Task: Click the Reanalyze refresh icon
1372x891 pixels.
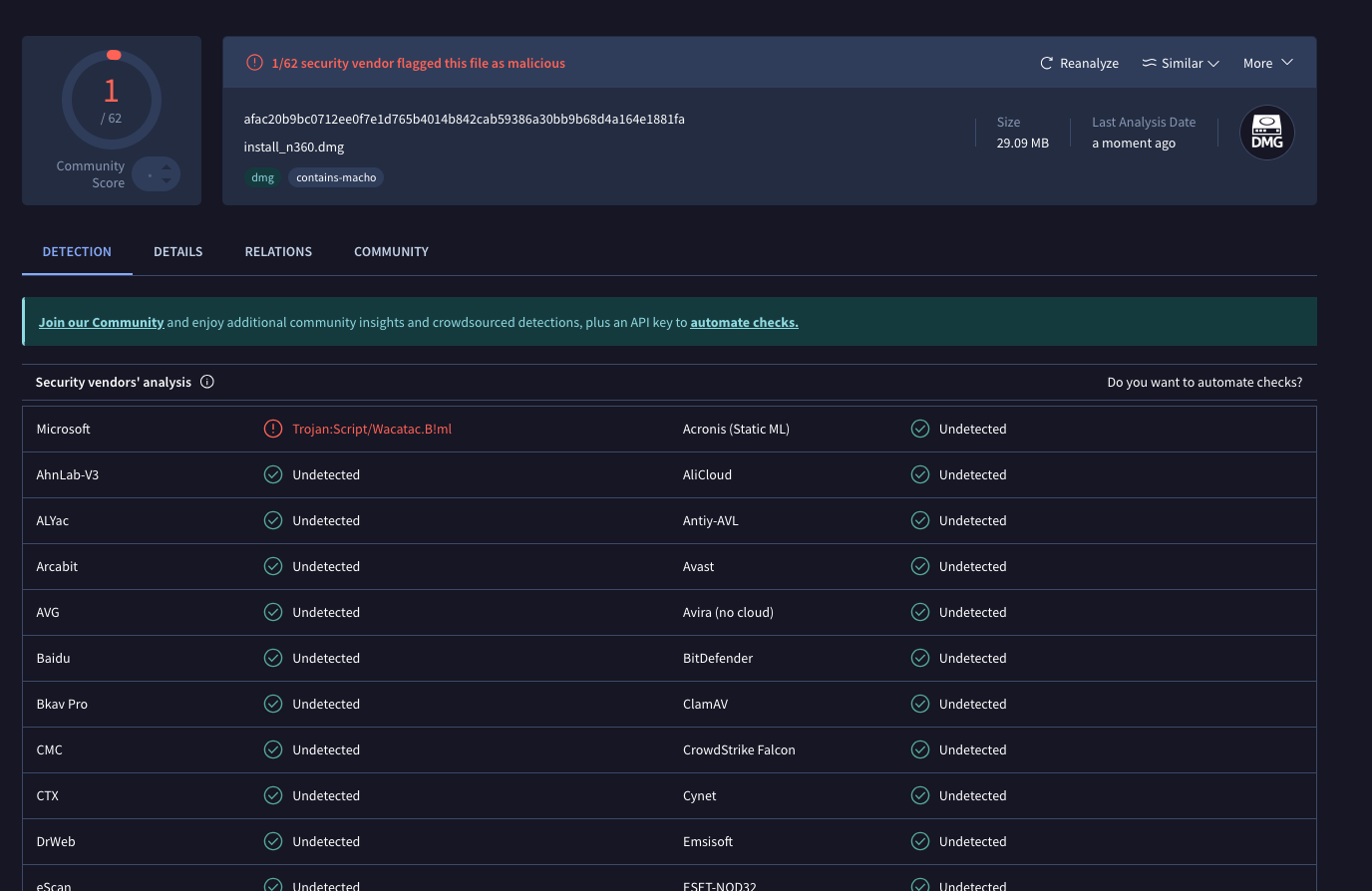Action: click(1046, 63)
